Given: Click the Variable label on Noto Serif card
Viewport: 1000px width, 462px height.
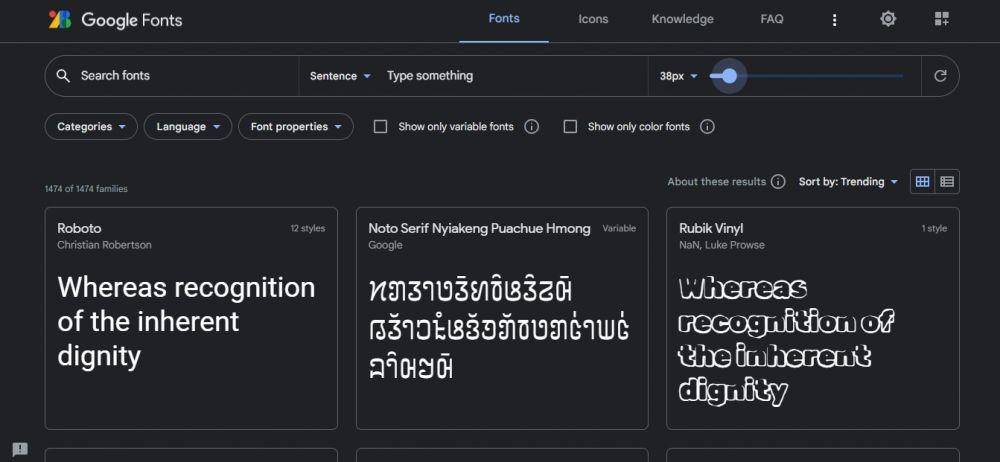Looking at the screenshot, I should click(619, 228).
